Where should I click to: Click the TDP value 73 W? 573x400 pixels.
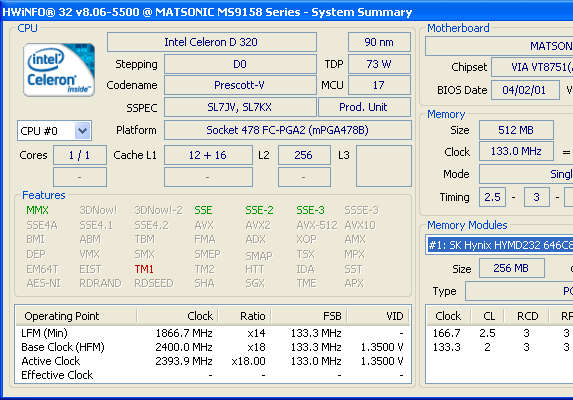[x=379, y=64]
